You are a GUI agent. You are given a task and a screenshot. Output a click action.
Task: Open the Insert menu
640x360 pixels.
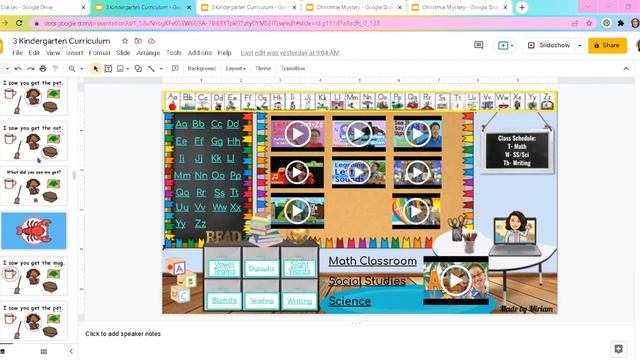[x=74, y=53]
